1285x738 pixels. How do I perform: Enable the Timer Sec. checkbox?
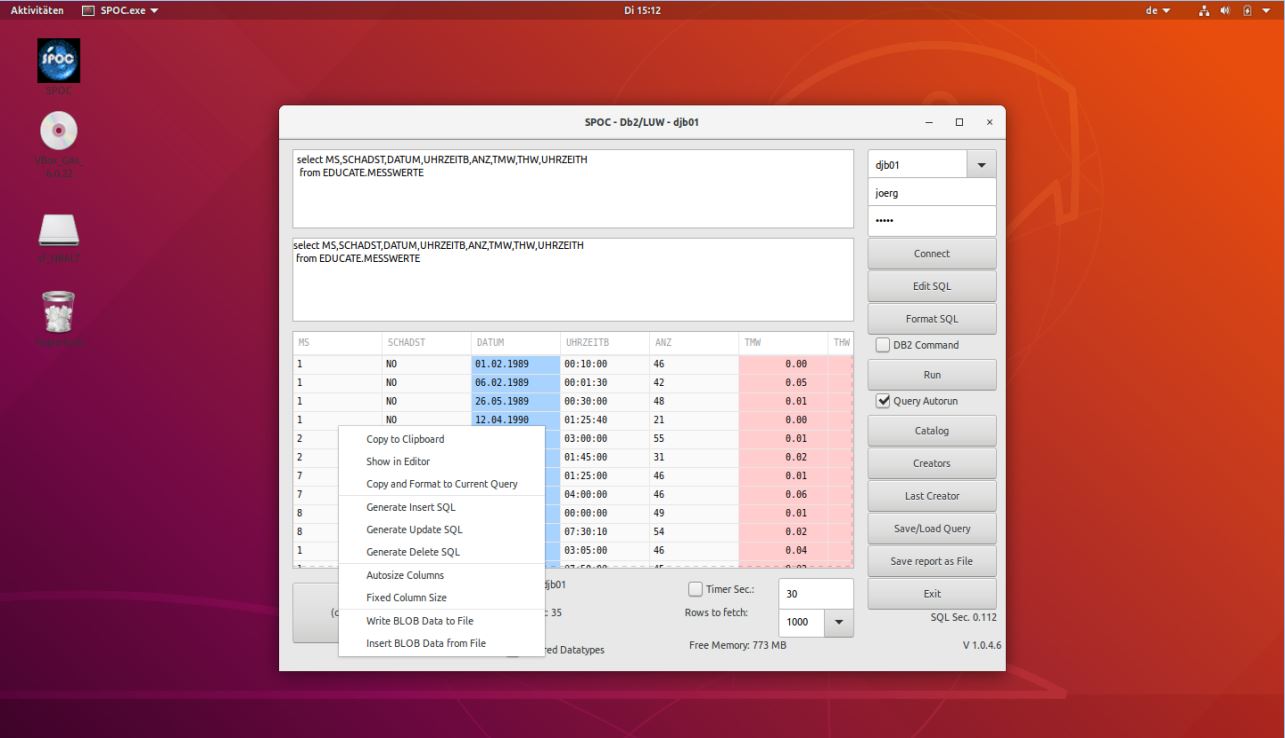pos(694,589)
